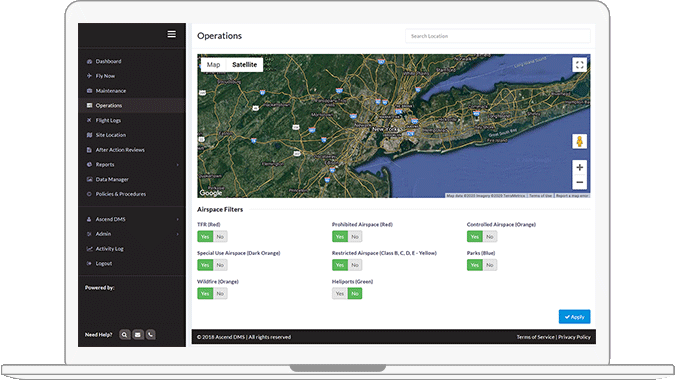Viewport: 675px width, 380px height.
Task: Click the Data Manager icon
Action: coord(90,179)
